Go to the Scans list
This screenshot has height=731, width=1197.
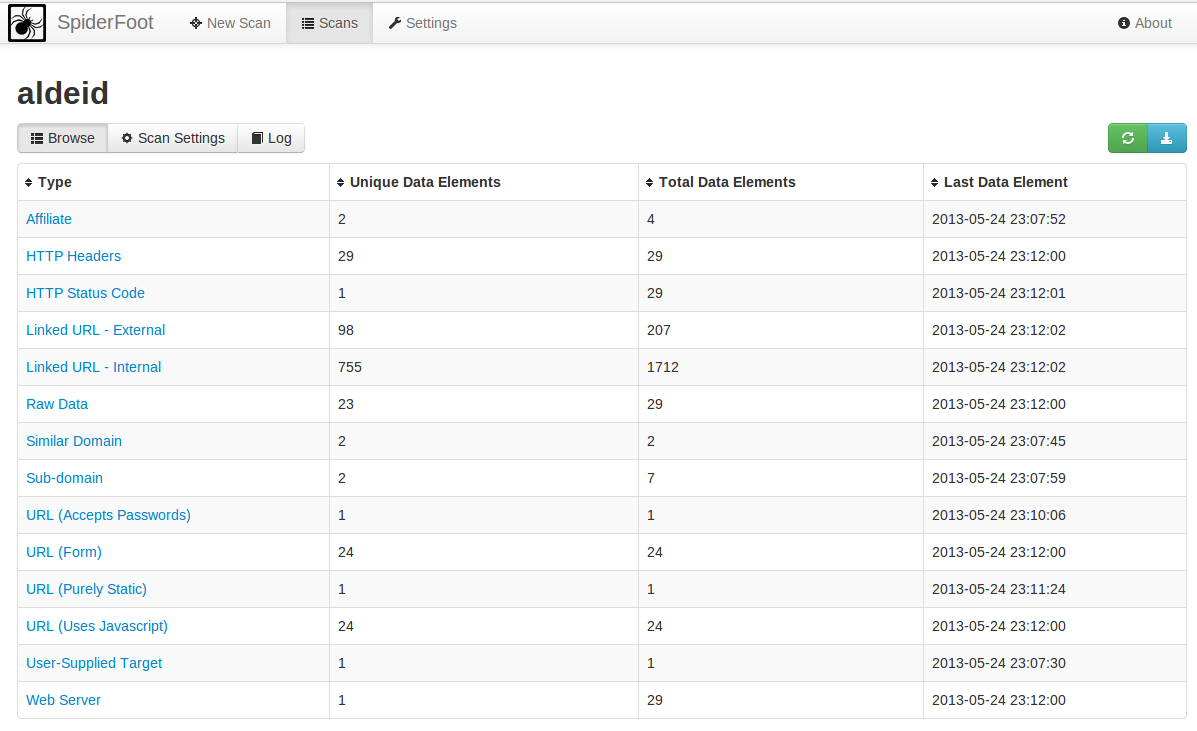[x=329, y=23]
